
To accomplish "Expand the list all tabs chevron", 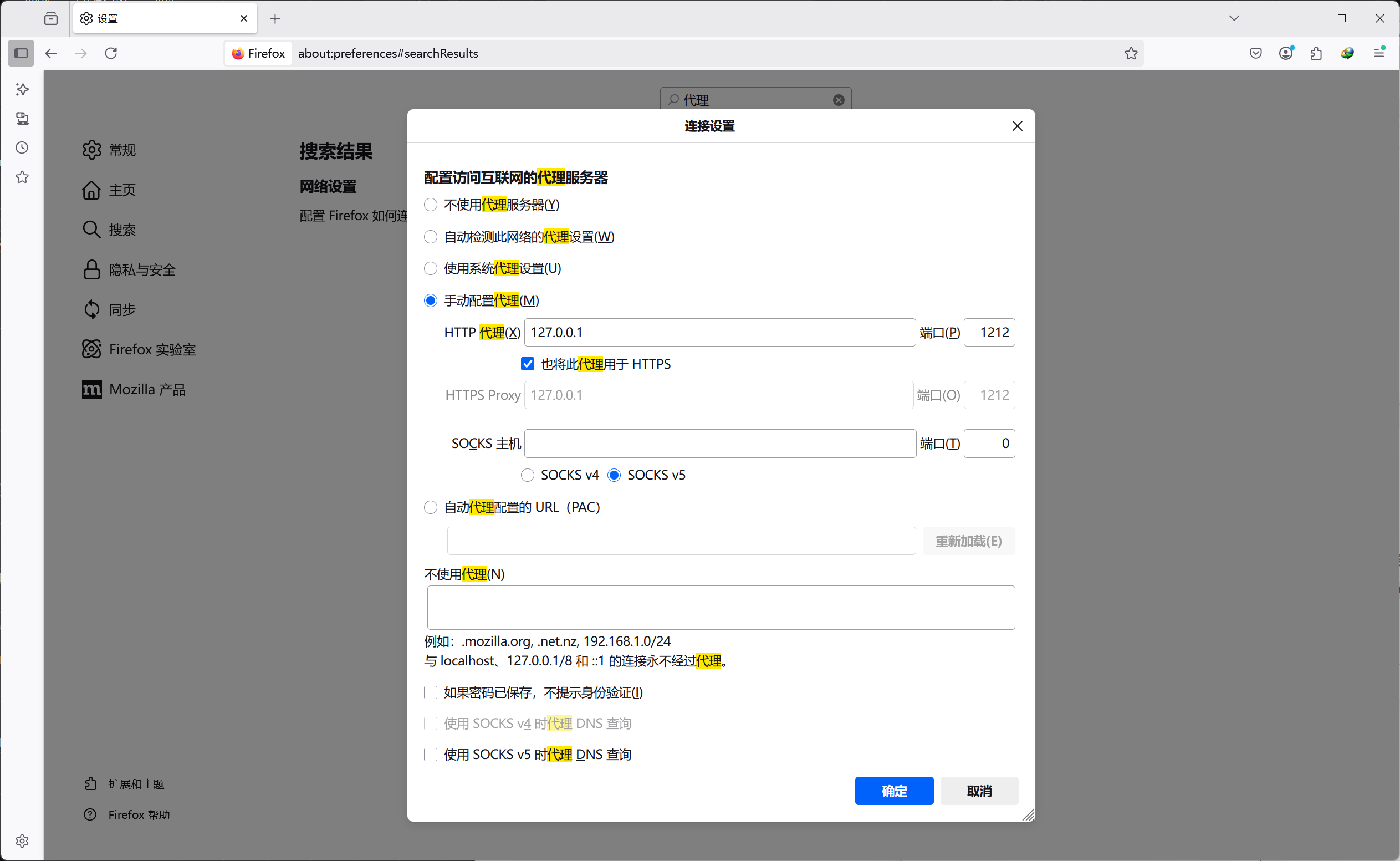I will (x=1234, y=18).
